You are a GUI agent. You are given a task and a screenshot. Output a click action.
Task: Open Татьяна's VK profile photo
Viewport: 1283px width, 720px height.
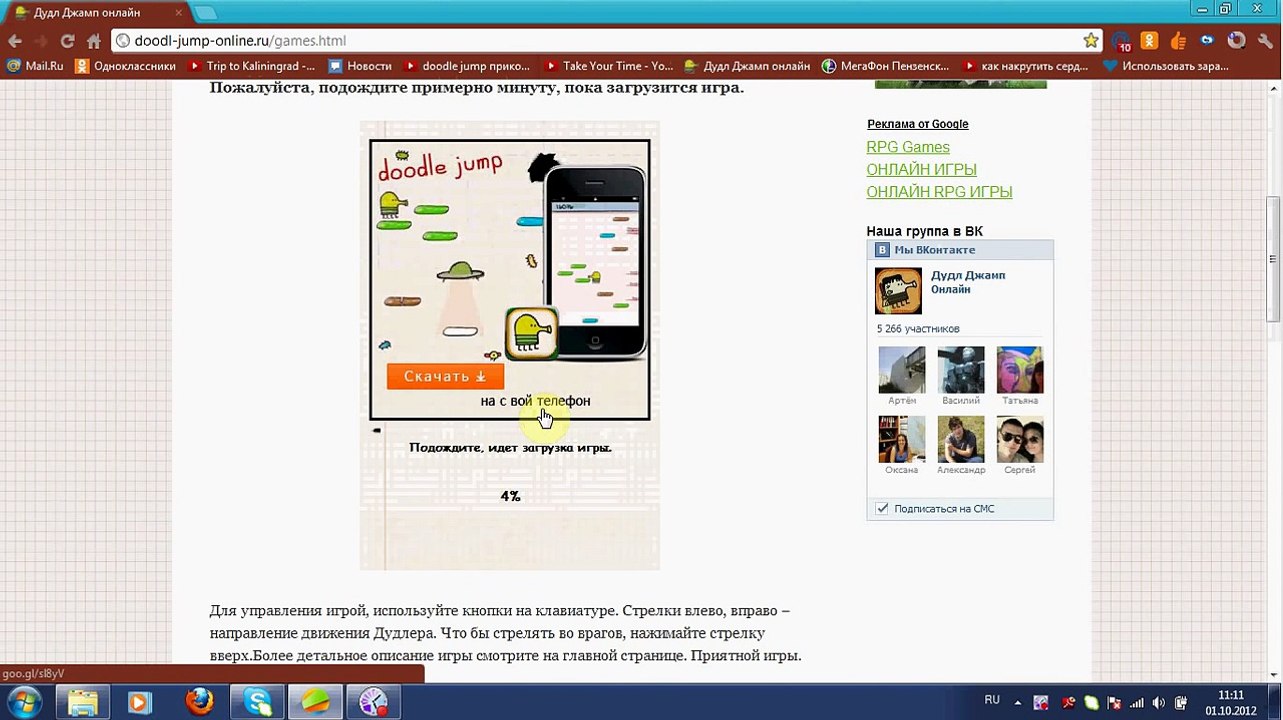pos(1020,370)
